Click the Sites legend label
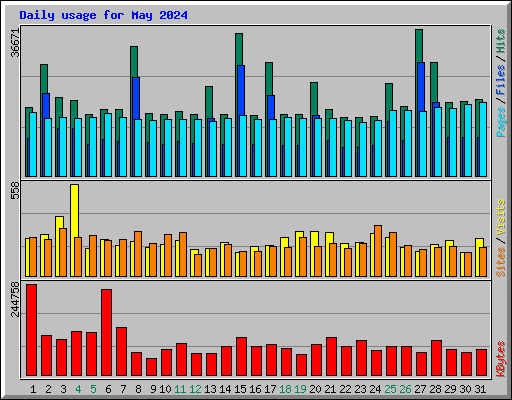 [x=501, y=262]
